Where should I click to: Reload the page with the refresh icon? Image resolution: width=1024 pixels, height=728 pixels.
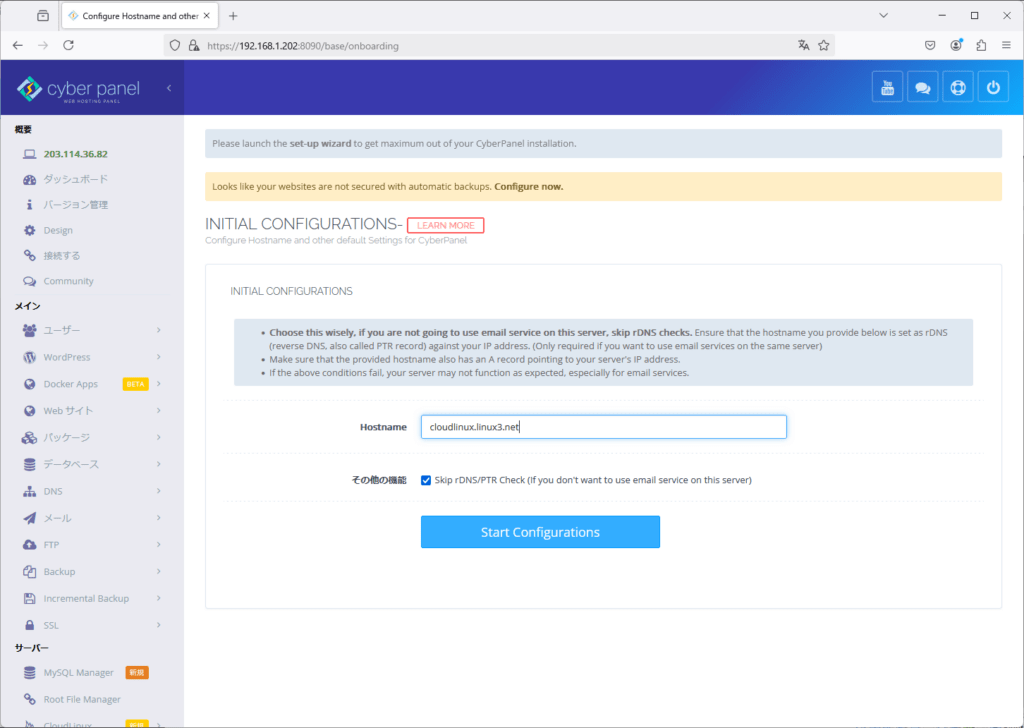(x=69, y=45)
